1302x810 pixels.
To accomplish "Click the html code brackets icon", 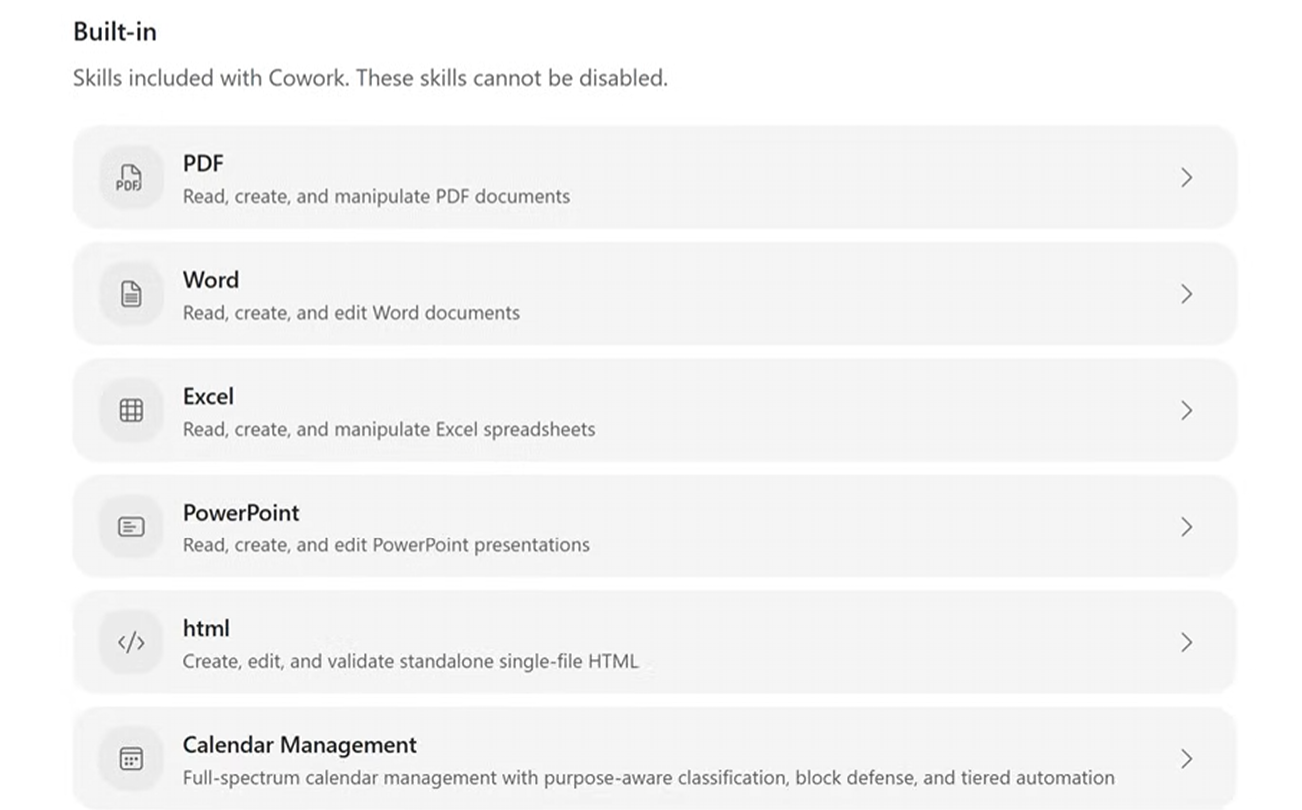I will [x=131, y=642].
